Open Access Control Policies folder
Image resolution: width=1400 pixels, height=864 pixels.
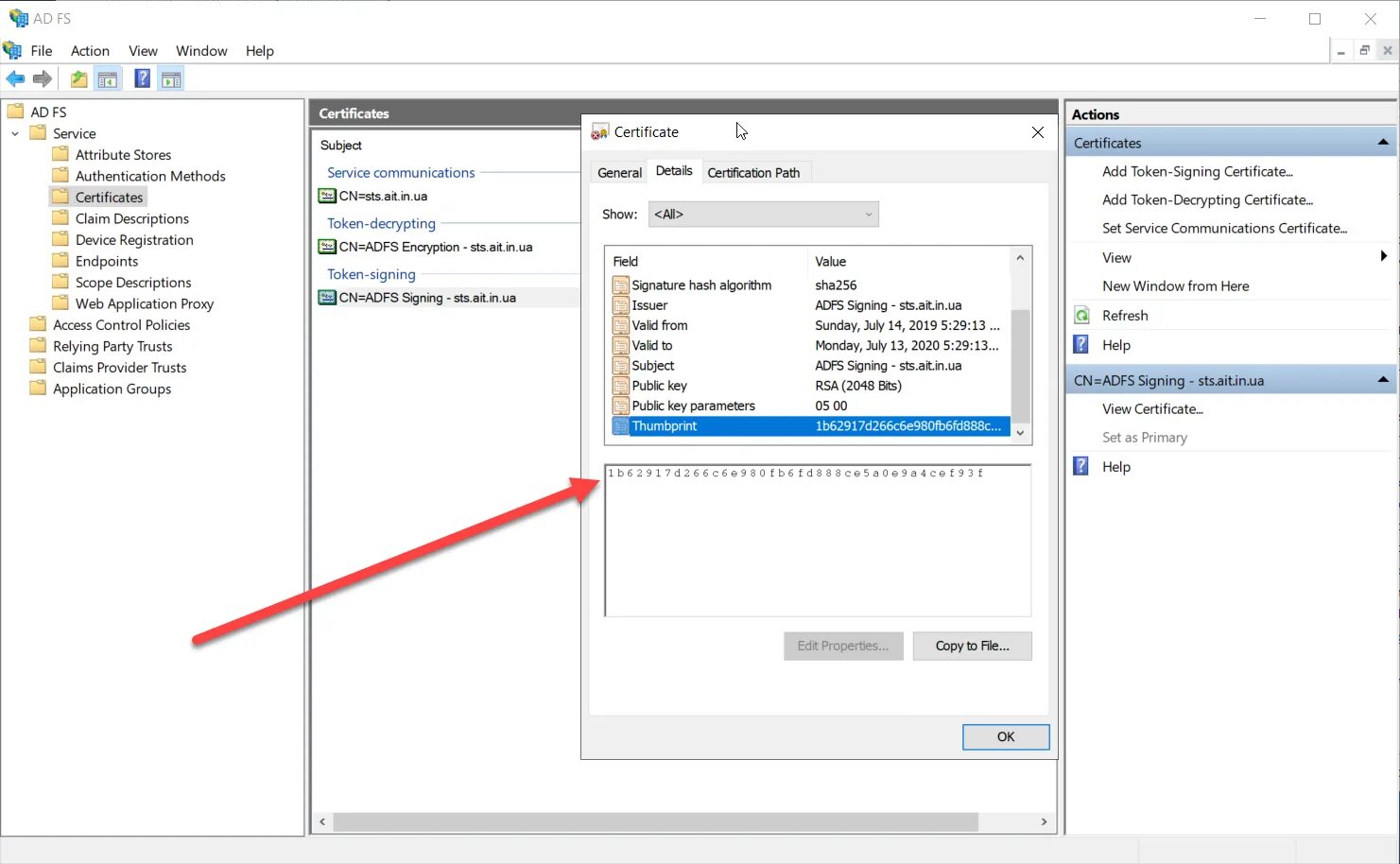(x=121, y=325)
